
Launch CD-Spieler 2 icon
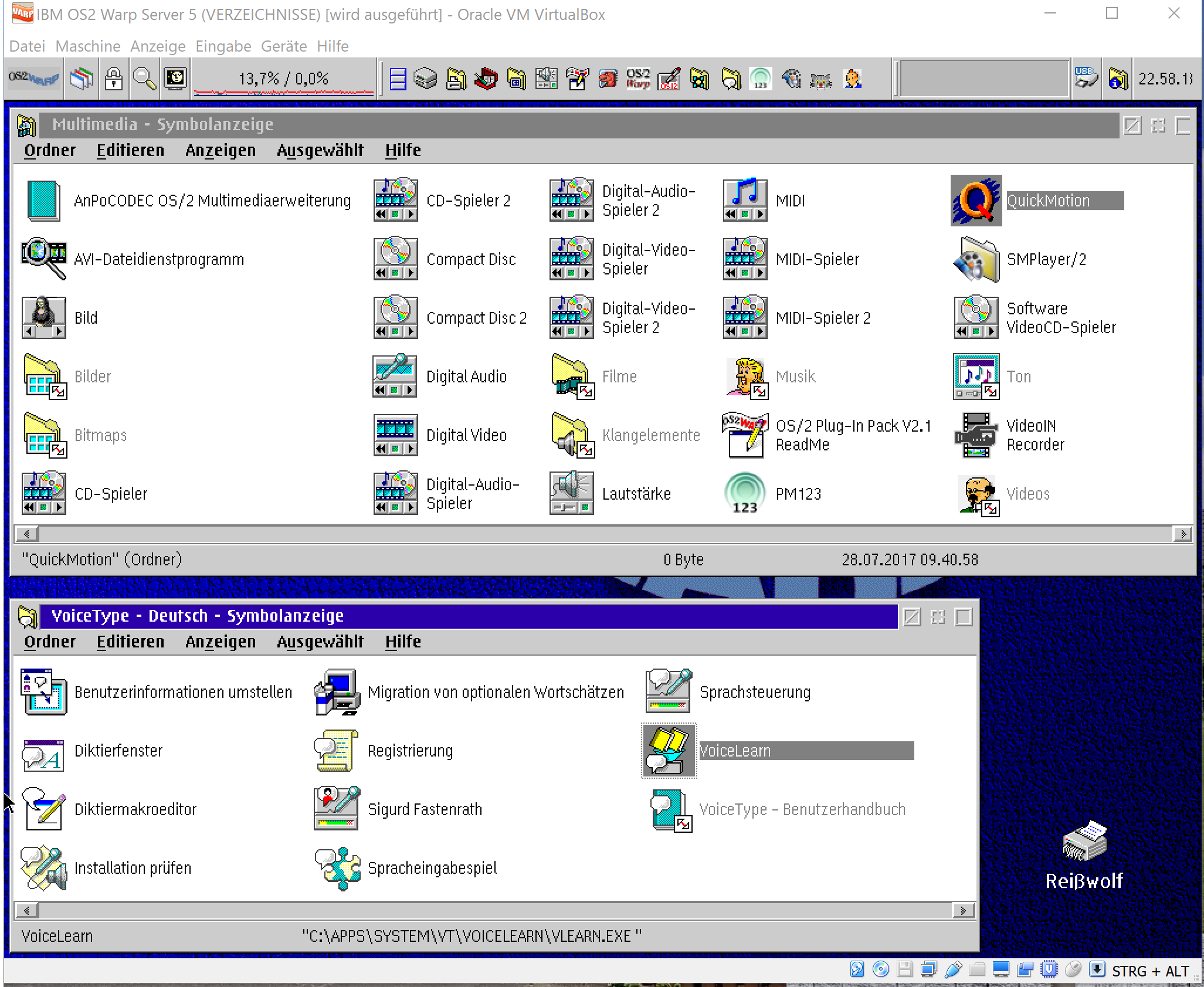395,201
